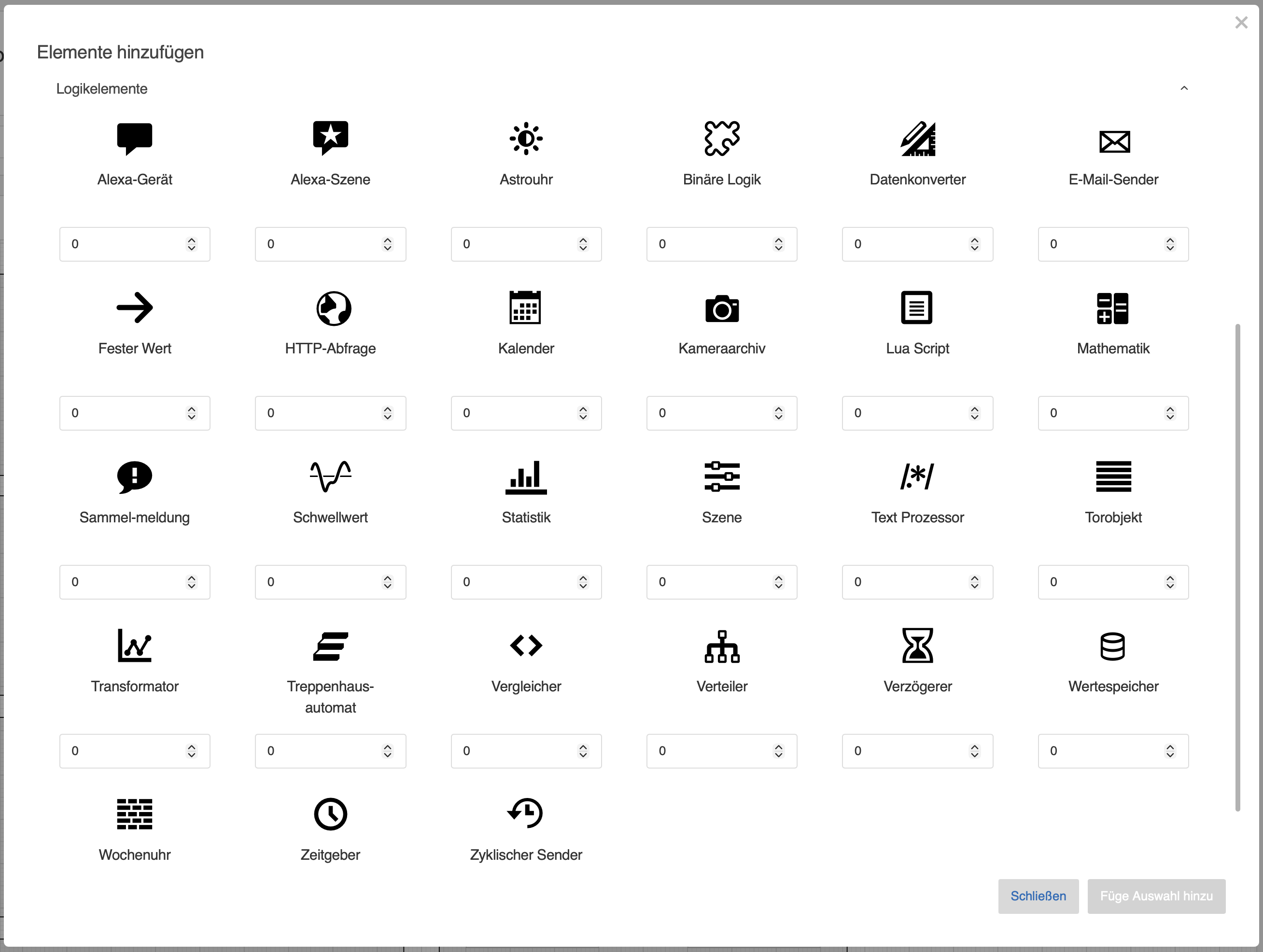The image size is (1263, 952).
Task: Increase the Alexa-Szene count stepper
Action: (x=388, y=240)
